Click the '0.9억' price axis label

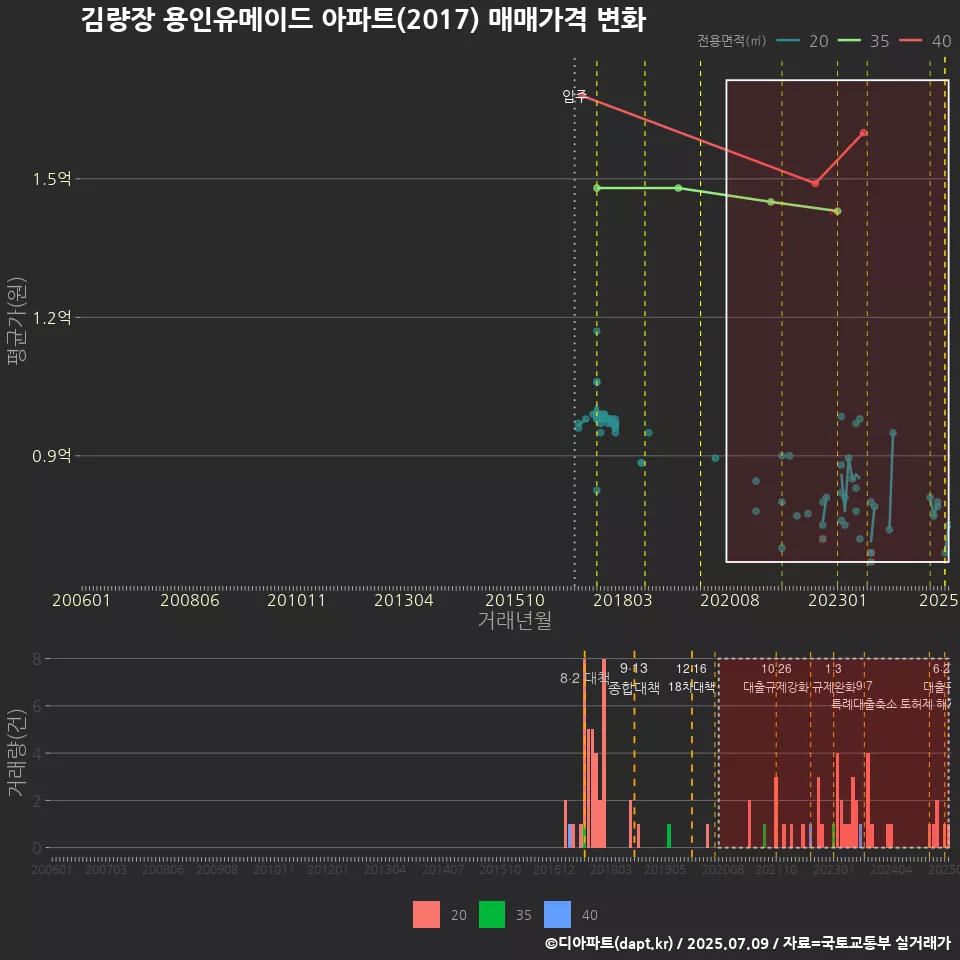tap(51, 456)
